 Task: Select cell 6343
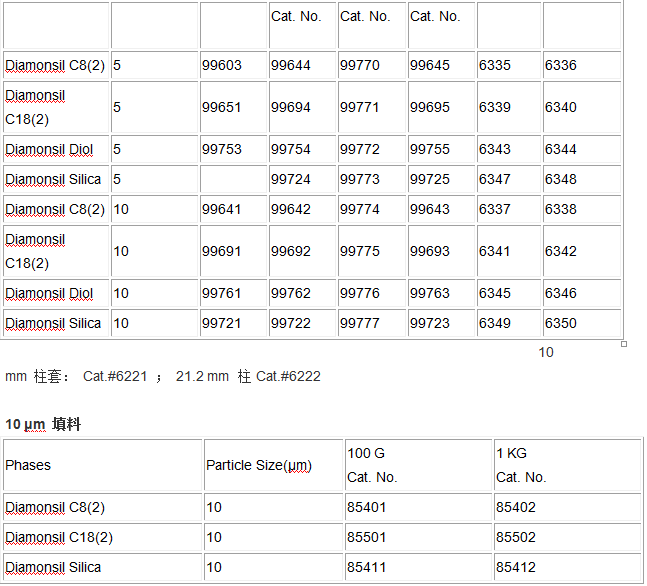(x=509, y=149)
